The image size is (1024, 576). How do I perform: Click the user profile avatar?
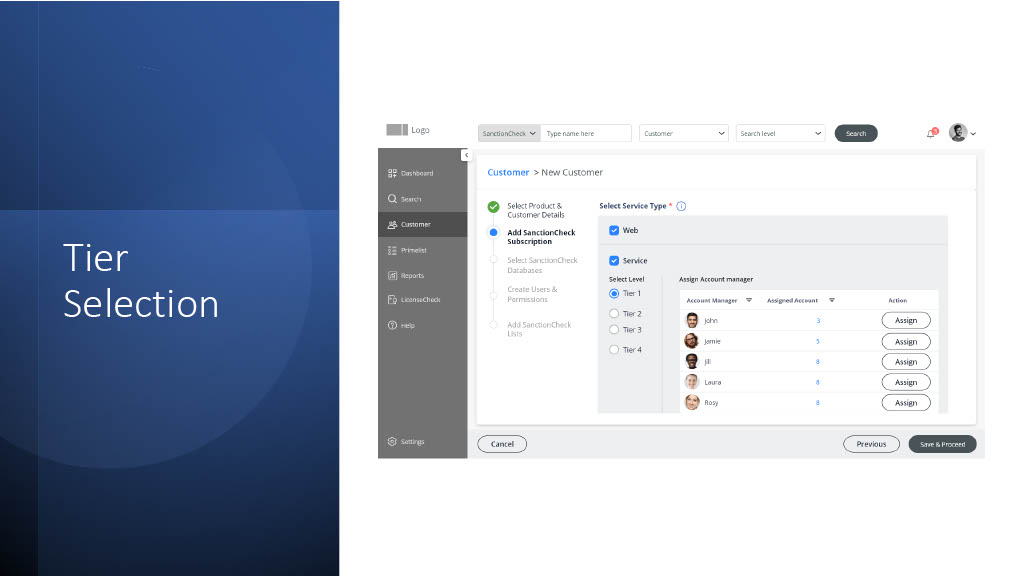point(958,133)
